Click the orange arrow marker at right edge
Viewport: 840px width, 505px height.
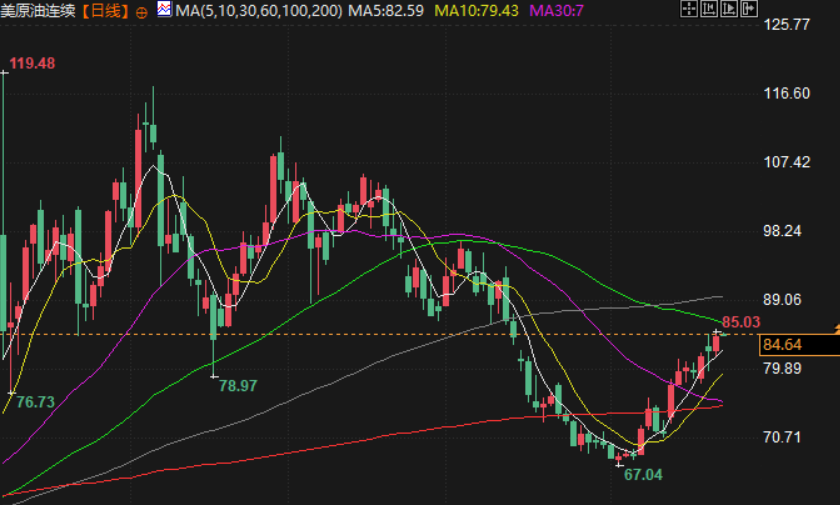pos(837,328)
